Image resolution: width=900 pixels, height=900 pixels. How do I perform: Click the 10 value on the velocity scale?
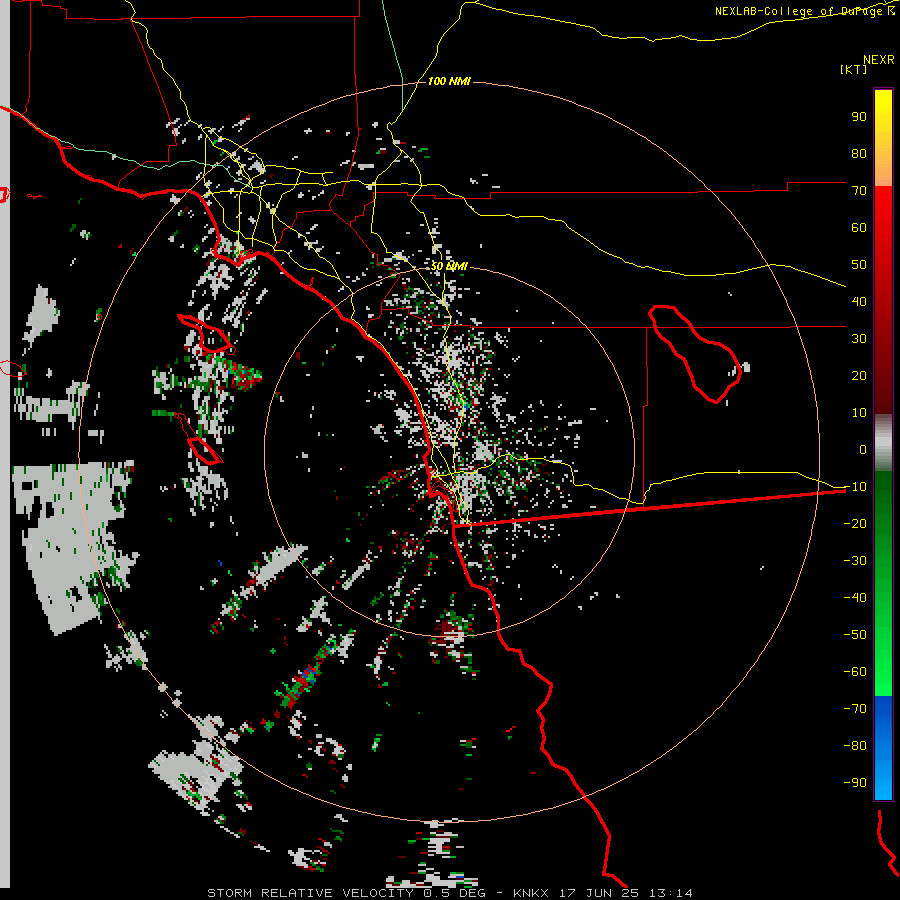[859, 413]
